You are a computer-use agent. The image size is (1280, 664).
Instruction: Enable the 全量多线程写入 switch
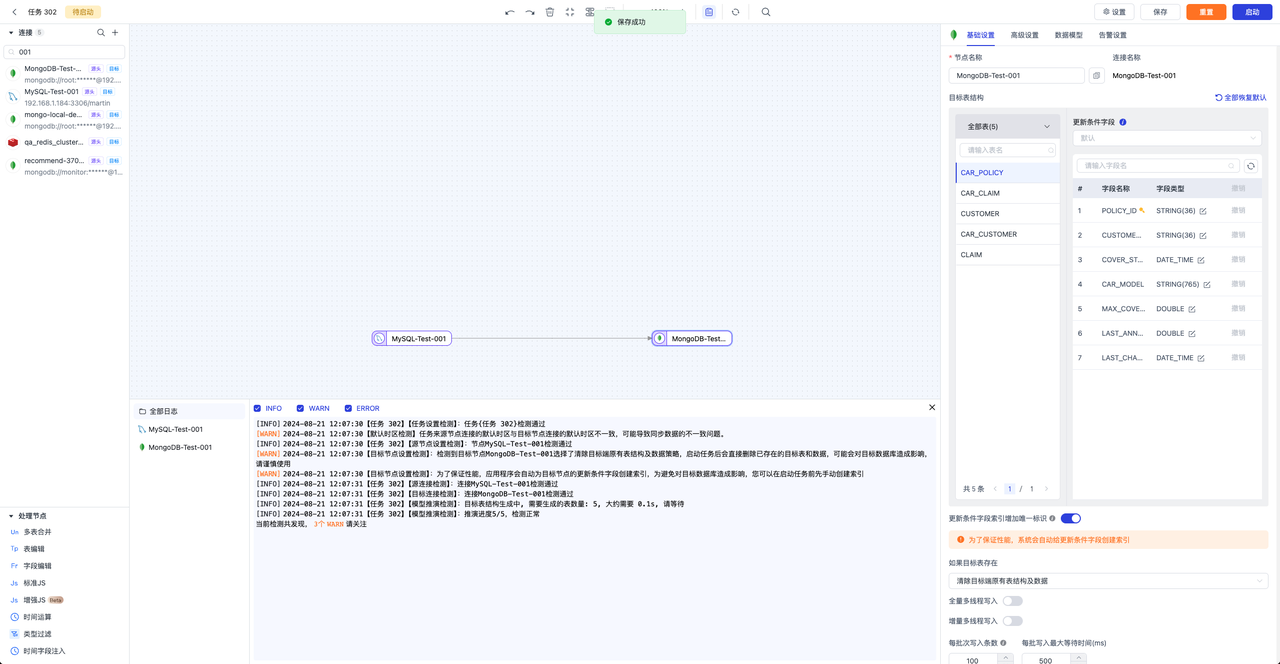(x=1012, y=601)
